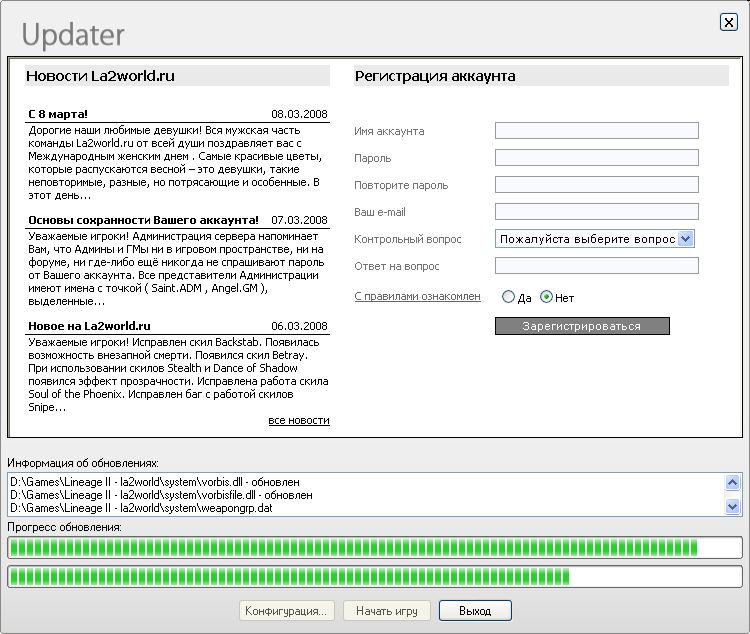
Task: Click the "С 8 марта!" news headline
Action: [58, 114]
